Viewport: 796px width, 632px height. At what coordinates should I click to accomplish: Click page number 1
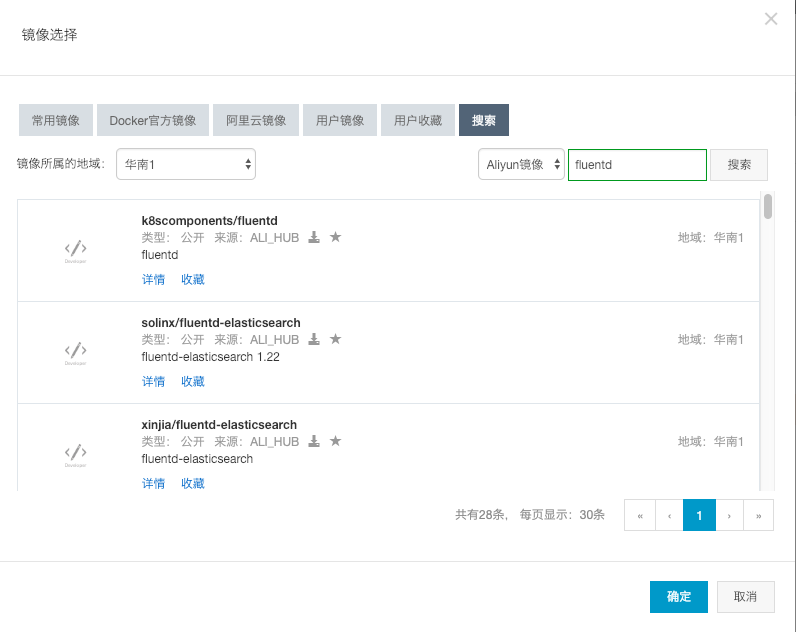pos(699,515)
